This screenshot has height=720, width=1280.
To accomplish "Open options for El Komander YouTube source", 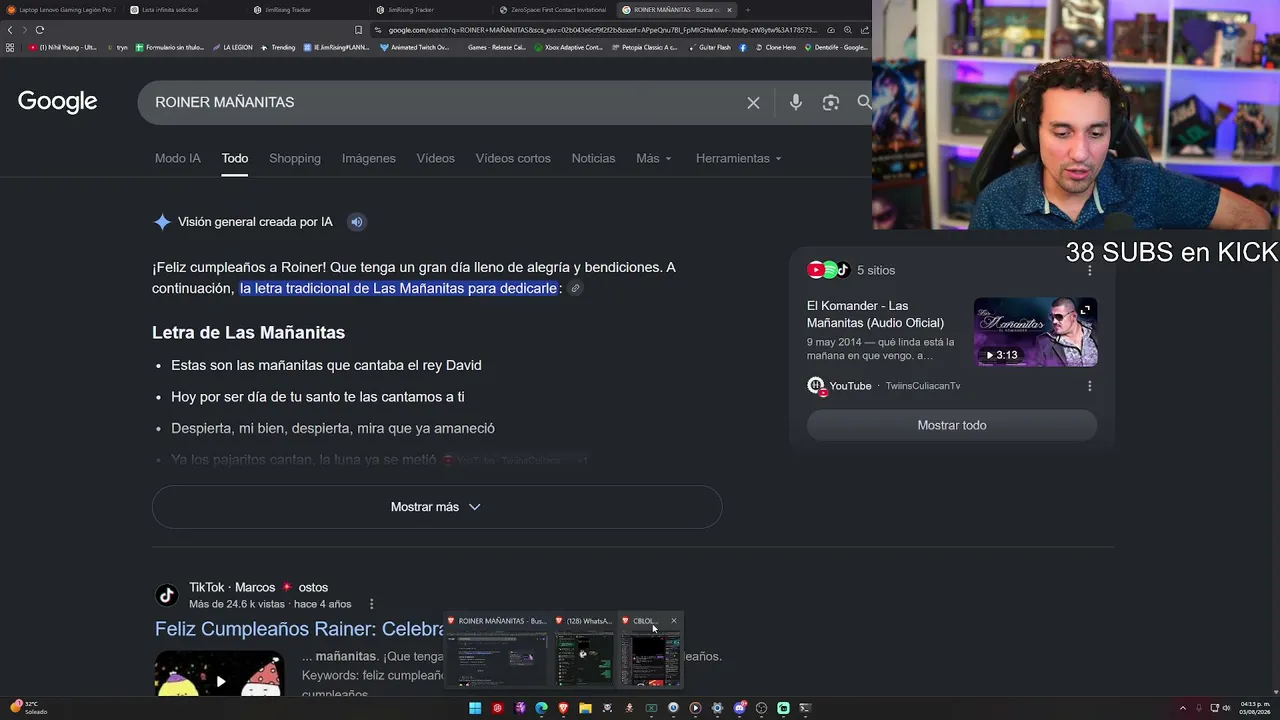I will coord(1089,386).
